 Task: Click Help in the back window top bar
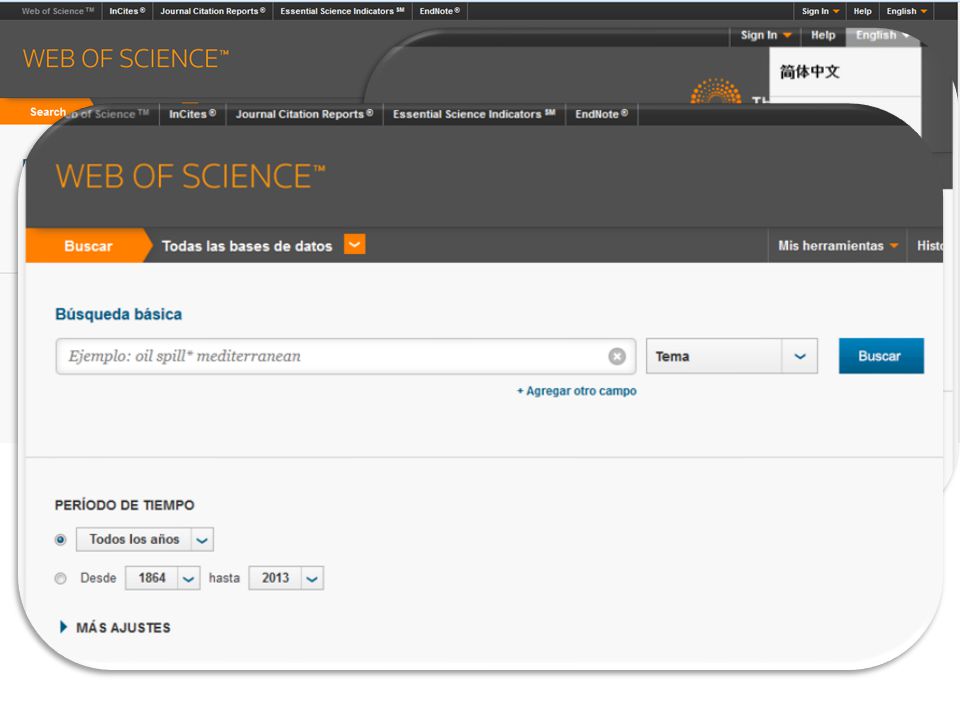pos(862,11)
